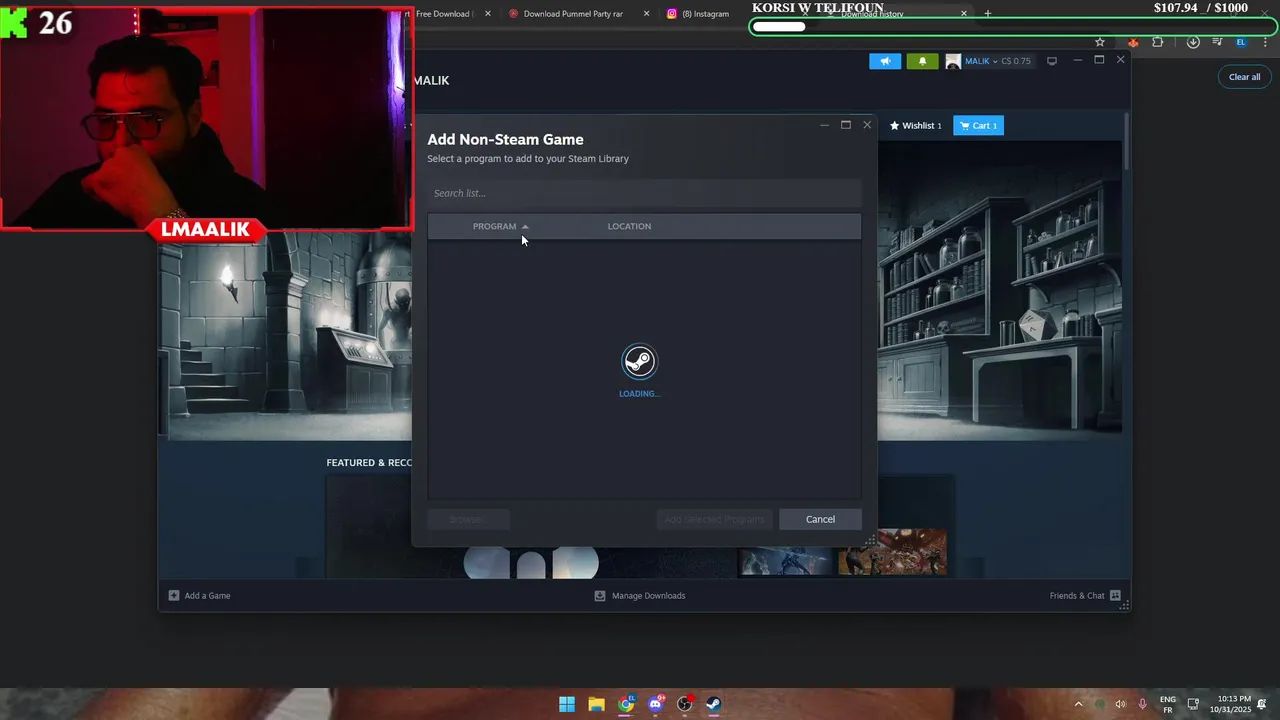Click Add a Game in Steam
The image size is (1280, 720).
[x=200, y=596]
